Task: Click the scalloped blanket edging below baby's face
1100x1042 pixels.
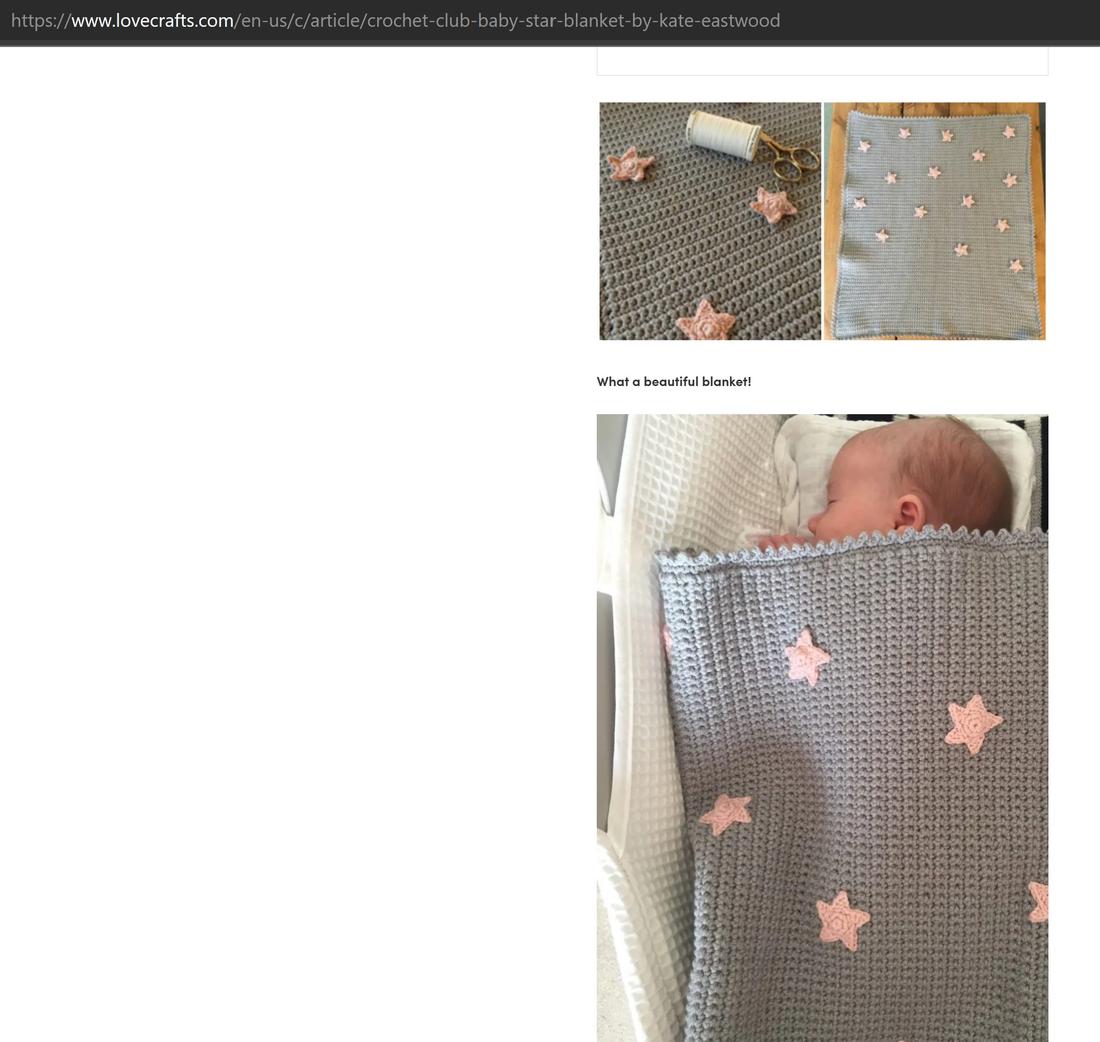Action: click(x=850, y=545)
